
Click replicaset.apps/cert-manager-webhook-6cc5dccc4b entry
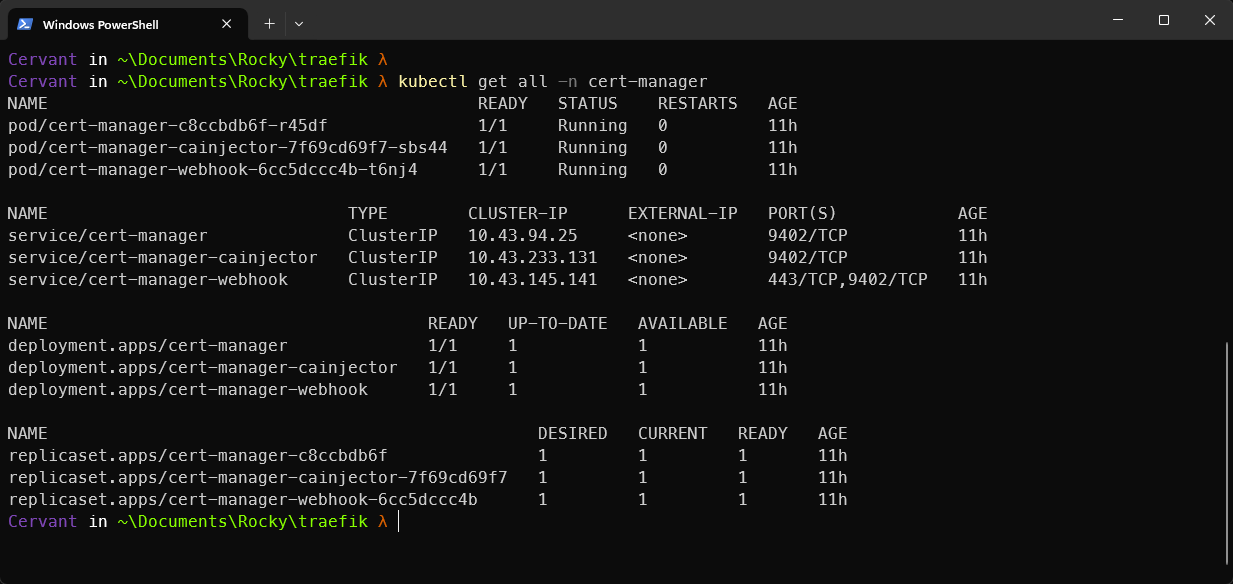click(x=242, y=500)
